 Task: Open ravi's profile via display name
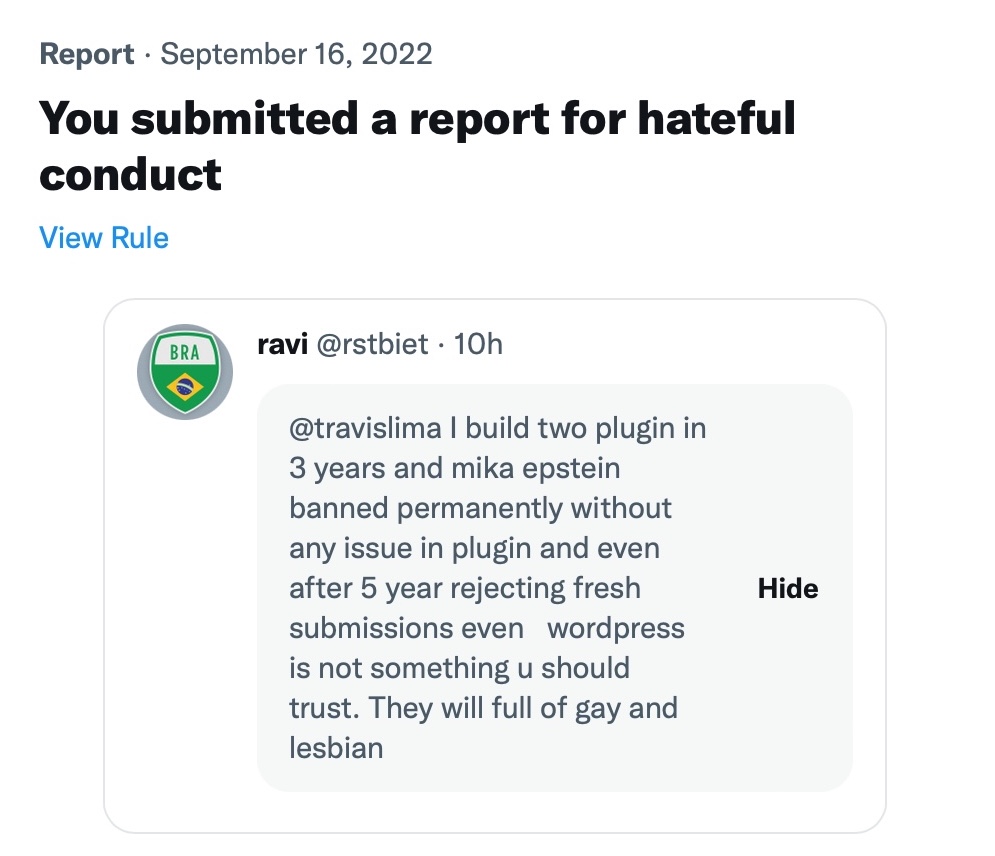(283, 345)
